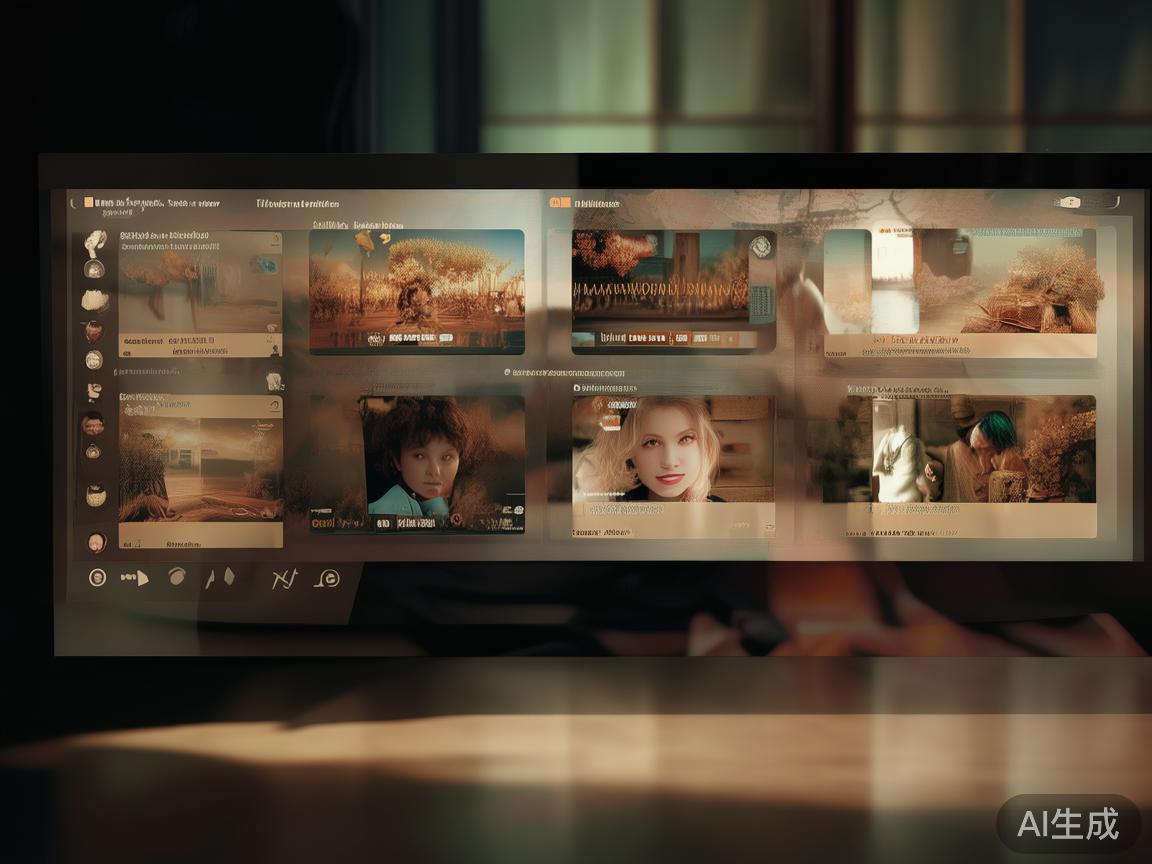The height and width of the screenshot is (864, 1152).
Task: Switch to the center header tab label
Action: tap(297, 204)
